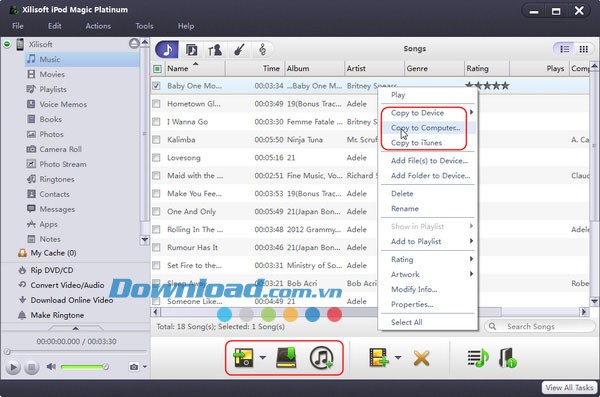Click the orange X delete icon
Screen dimensions: 600x397
(421, 358)
